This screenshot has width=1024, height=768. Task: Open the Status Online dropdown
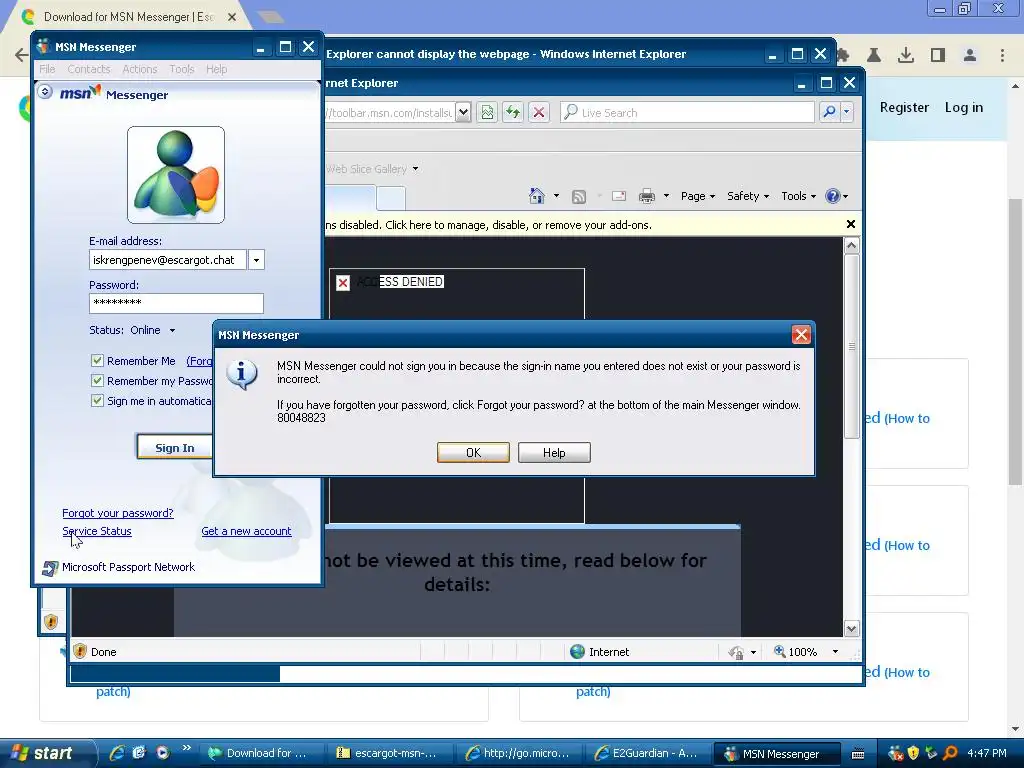point(172,330)
